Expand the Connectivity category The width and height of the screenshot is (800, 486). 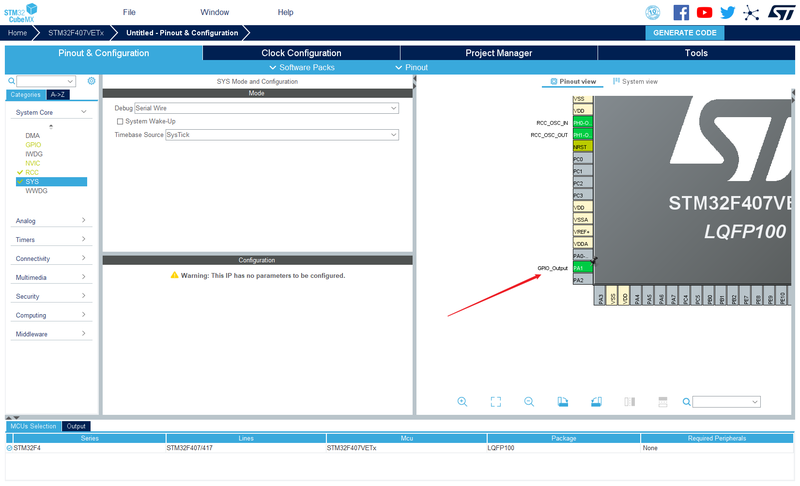tap(51, 259)
